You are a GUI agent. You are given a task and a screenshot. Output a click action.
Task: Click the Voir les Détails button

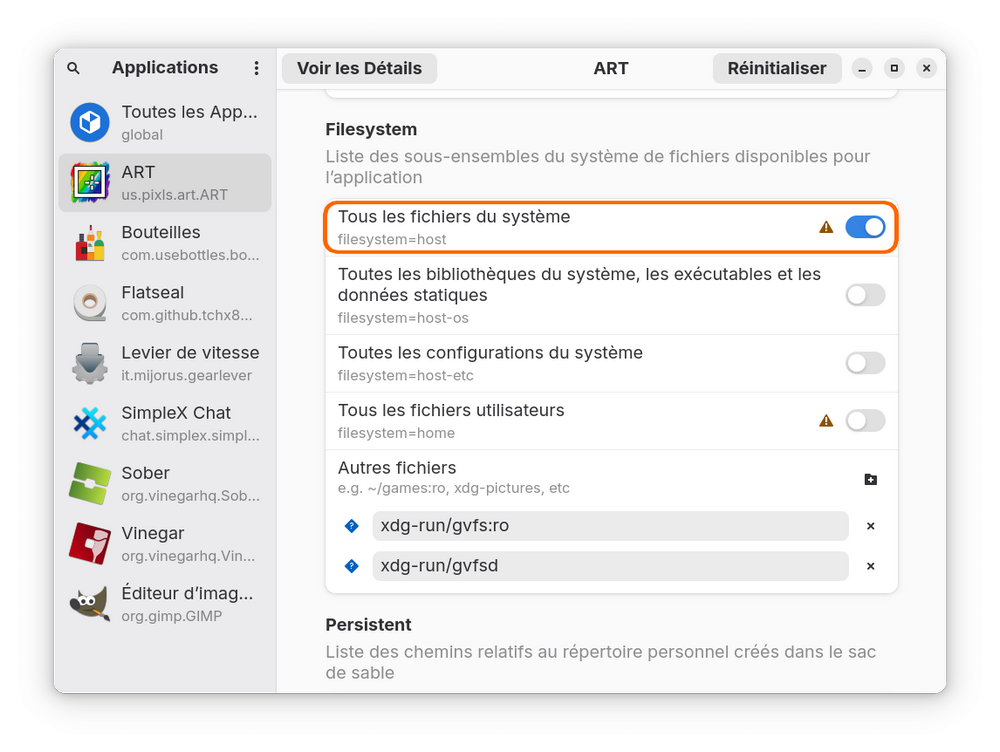pyautogui.click(x=359, y=68)
